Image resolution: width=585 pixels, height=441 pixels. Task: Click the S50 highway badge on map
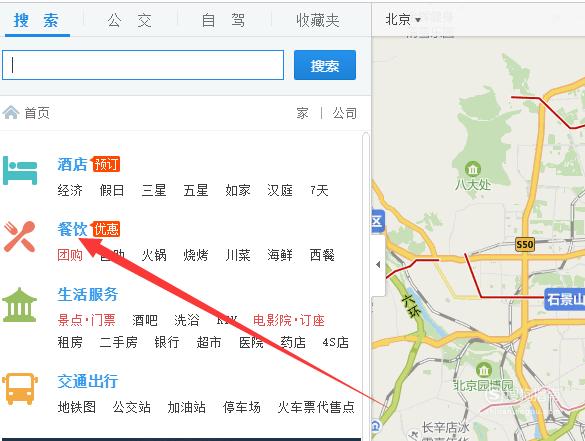(525, 244)
